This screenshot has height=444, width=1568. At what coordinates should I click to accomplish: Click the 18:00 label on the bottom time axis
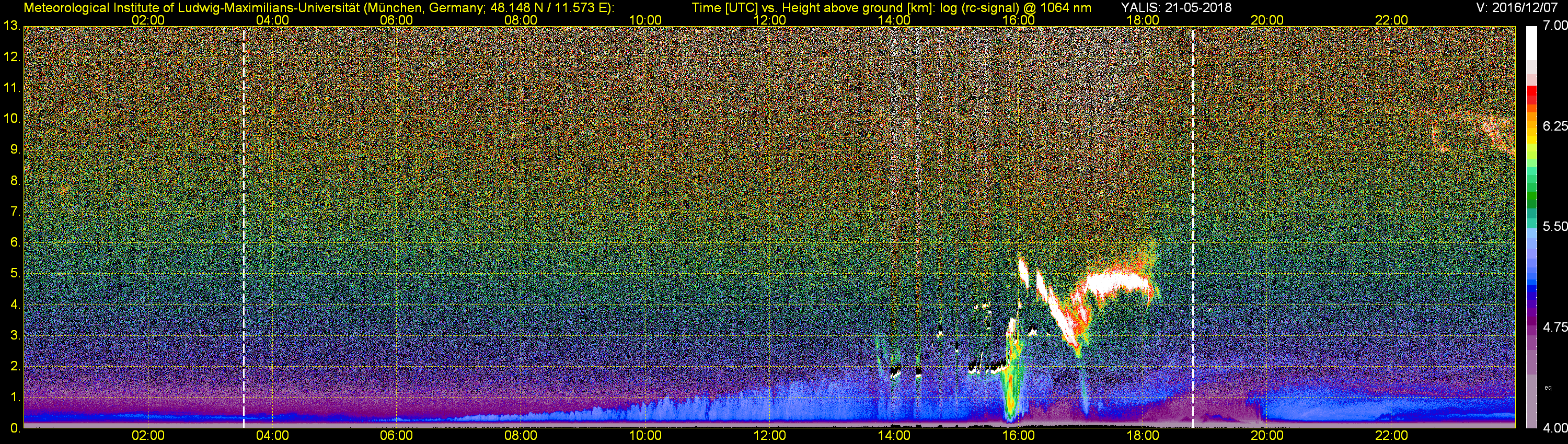(1143, 436)
